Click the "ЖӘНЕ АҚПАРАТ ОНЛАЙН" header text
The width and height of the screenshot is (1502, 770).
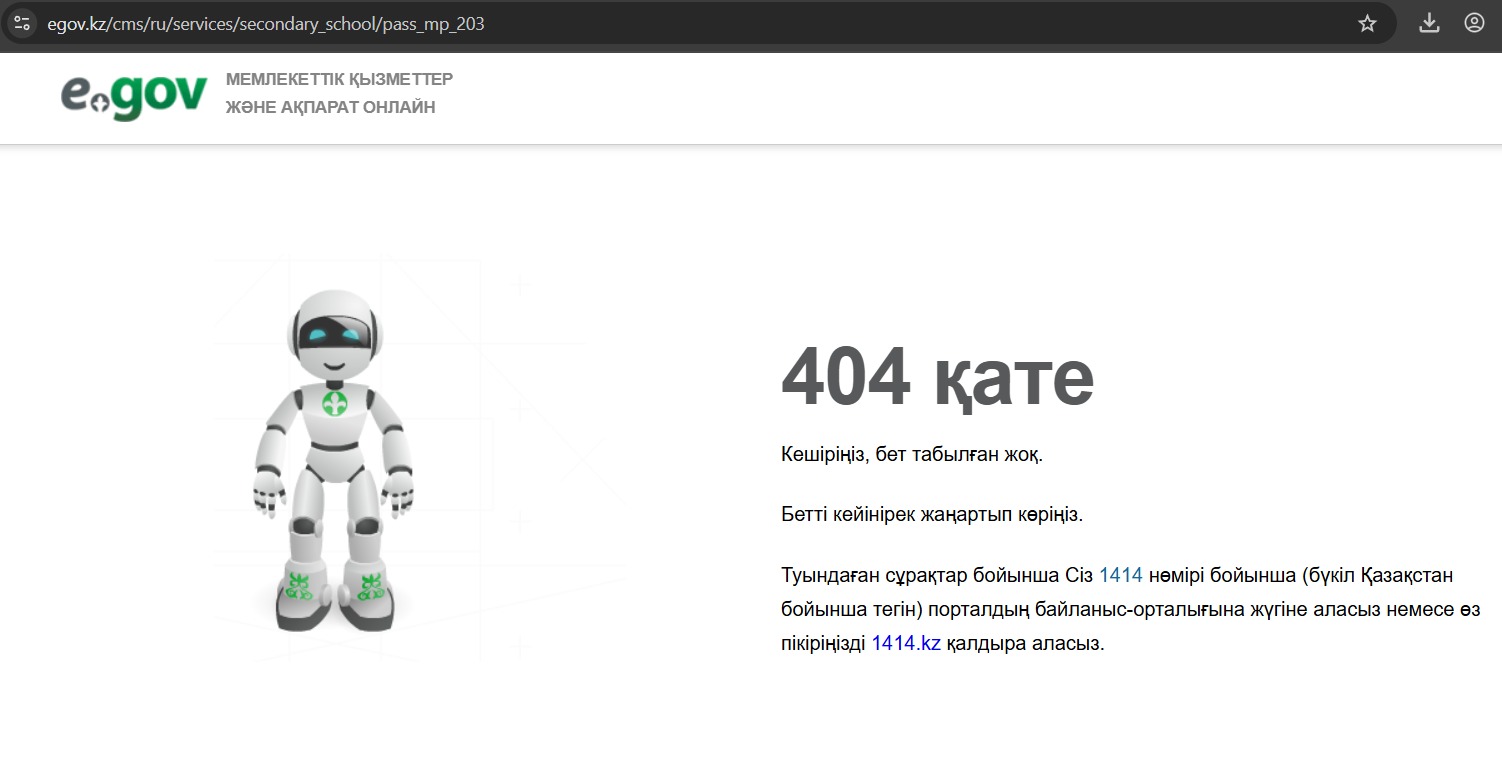pyautogui.click(x=330, y=107)
